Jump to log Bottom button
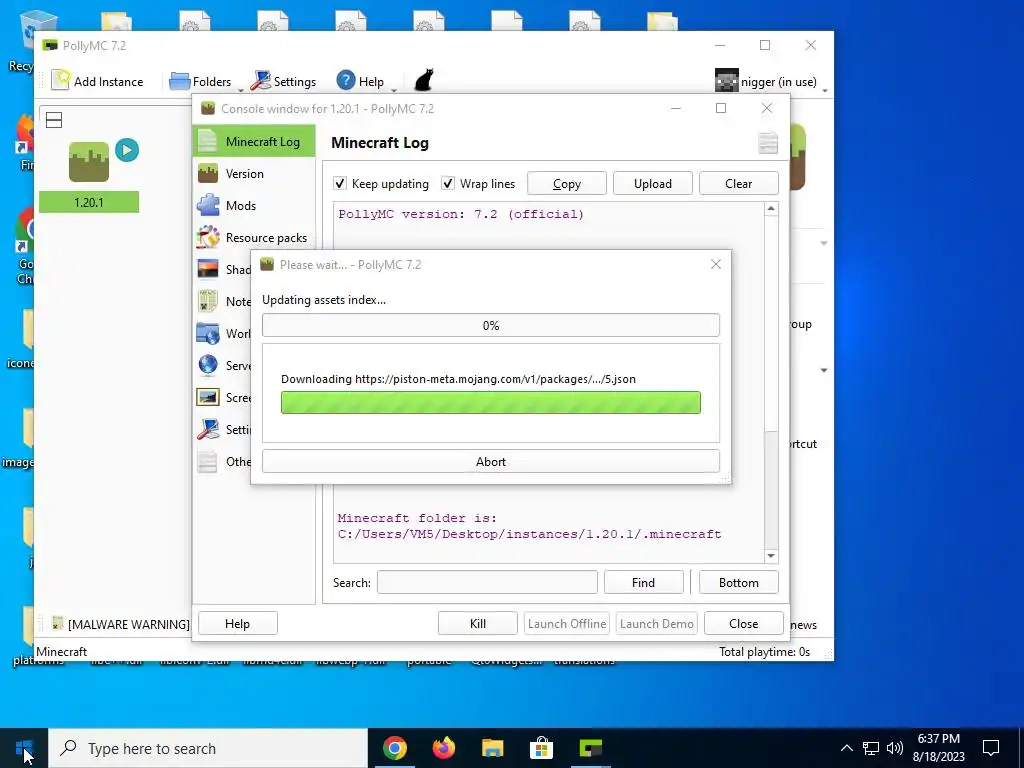The width and height of the screenshot is (1024, 768). click(x=739, y=583)
